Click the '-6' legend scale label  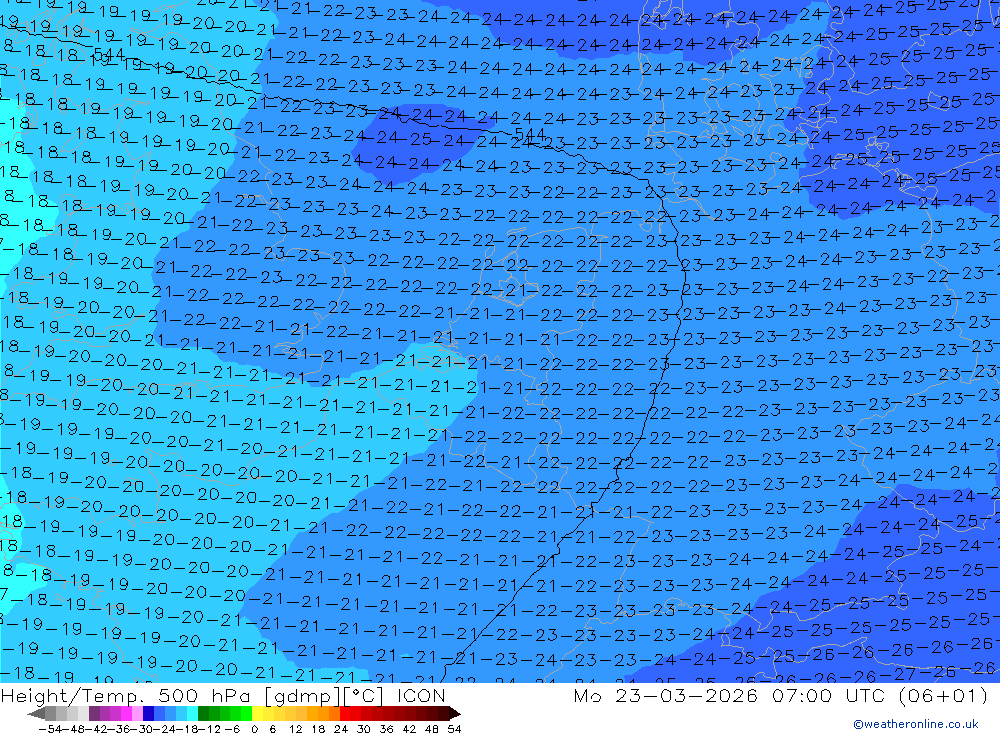(232, 729)
